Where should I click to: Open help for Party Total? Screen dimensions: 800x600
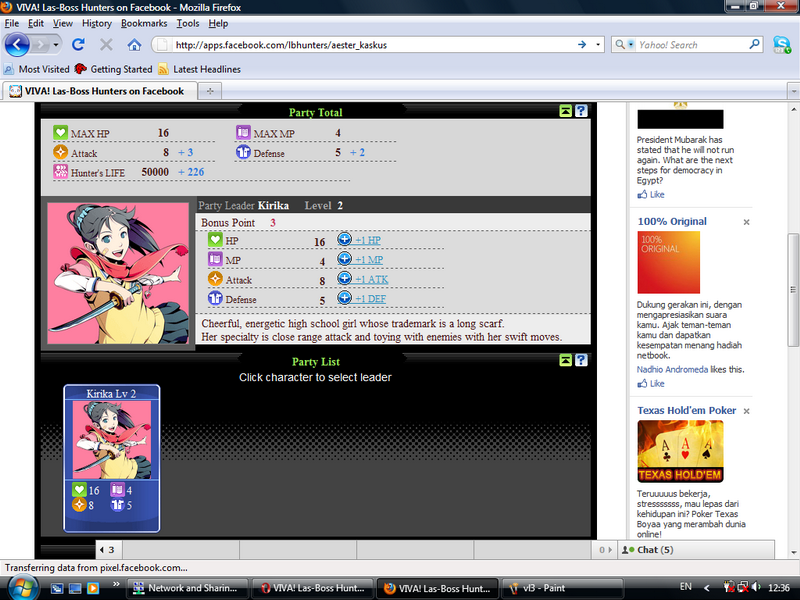581,111
